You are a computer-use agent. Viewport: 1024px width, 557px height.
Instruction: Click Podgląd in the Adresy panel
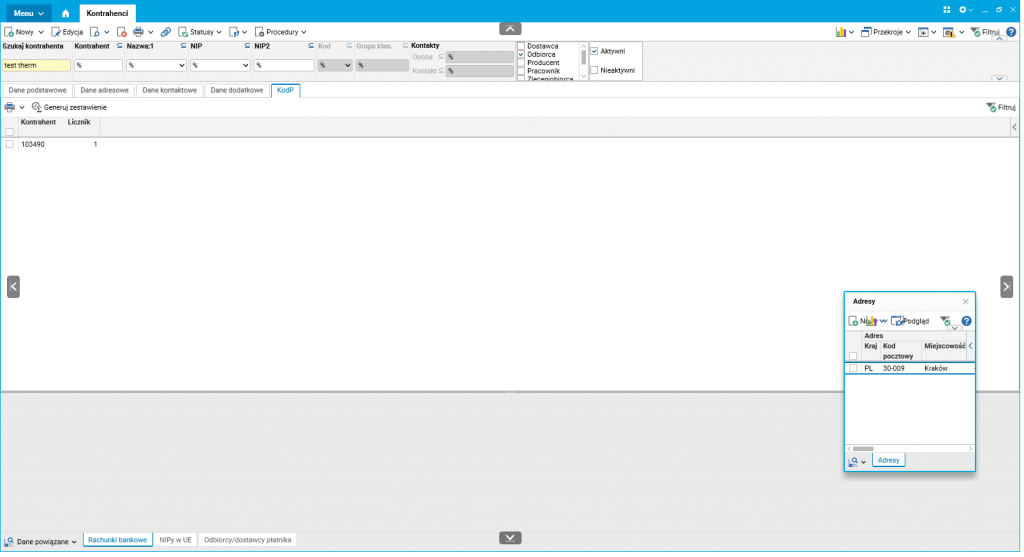pos(910,321)
